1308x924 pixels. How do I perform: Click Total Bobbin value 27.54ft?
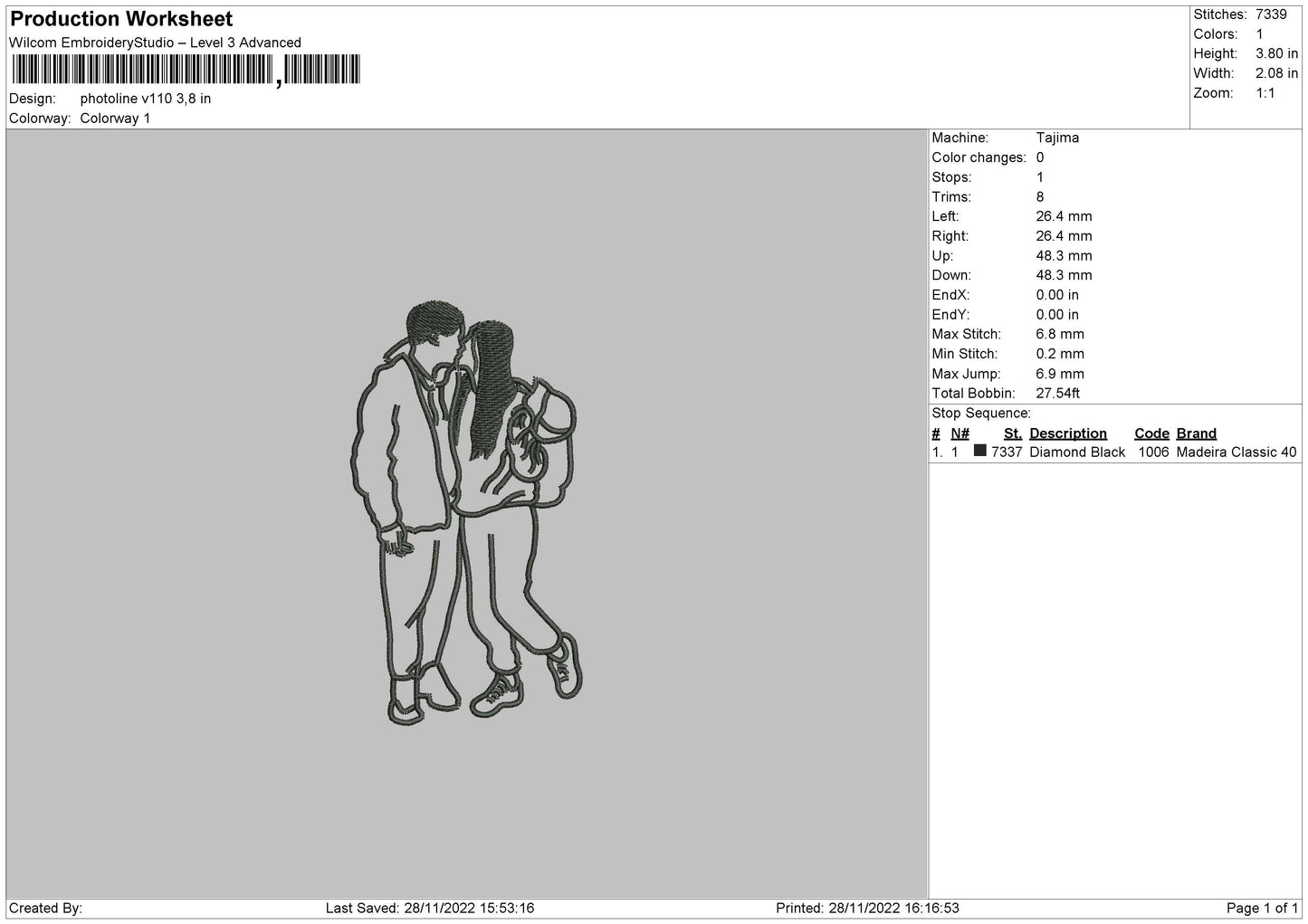click(x=1057, y=394)
